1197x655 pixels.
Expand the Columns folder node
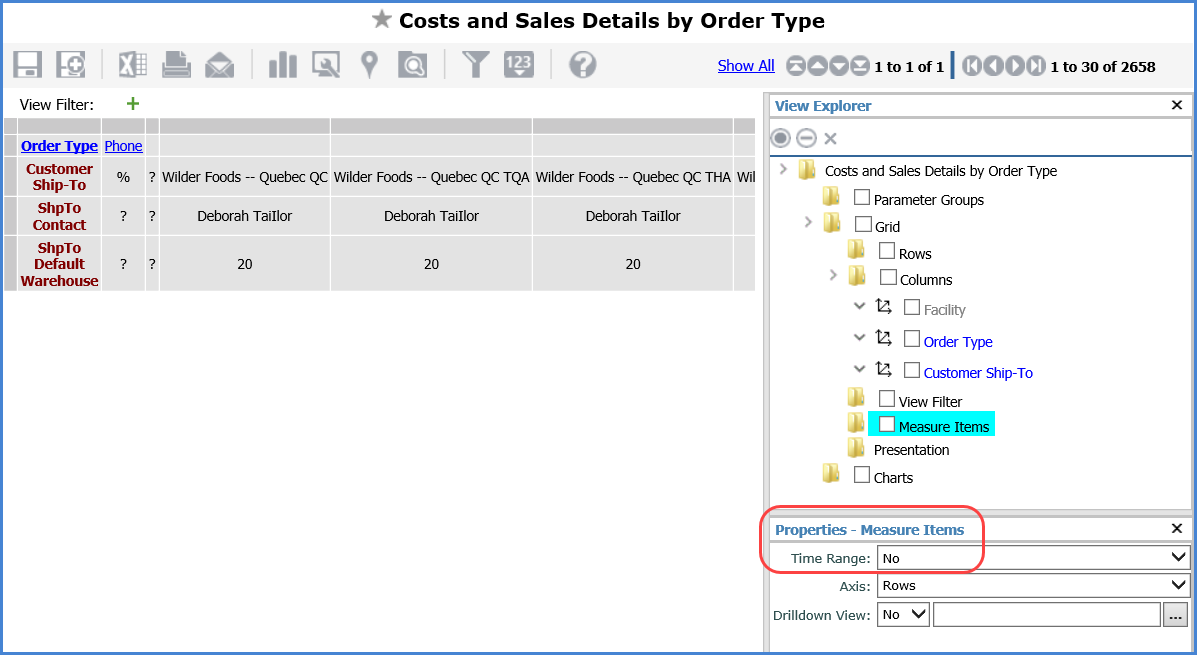(x=833, y=275)
